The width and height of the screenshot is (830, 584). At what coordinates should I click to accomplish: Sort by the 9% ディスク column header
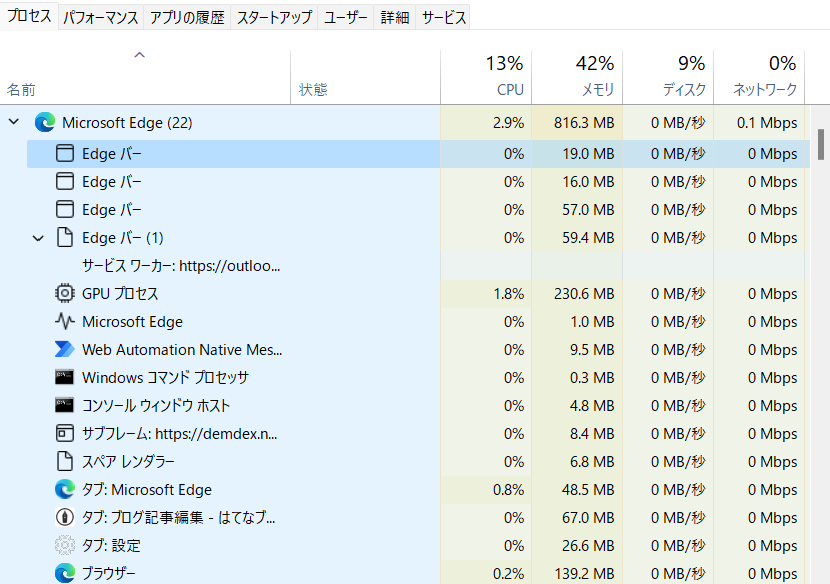point(668,77)
